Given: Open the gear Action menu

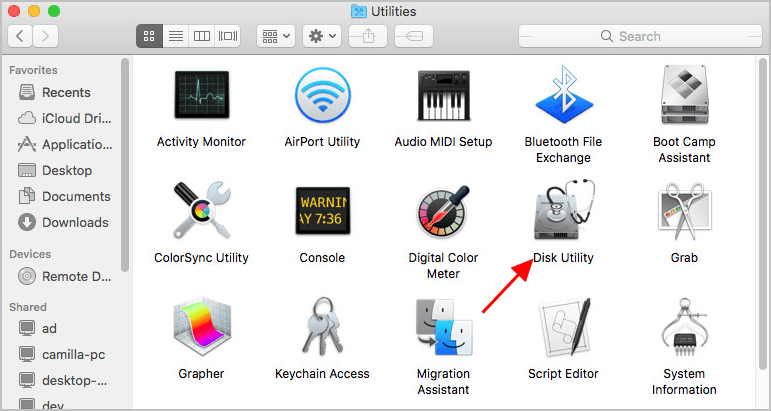Looking at the screenshot, I should click(x=322, y=36).
